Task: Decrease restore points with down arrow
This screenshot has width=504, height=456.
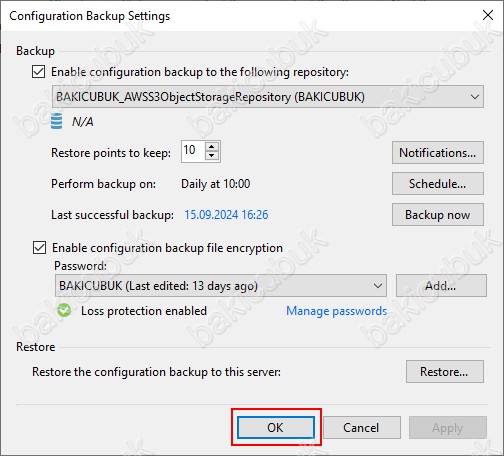Action: coord(212,156)
